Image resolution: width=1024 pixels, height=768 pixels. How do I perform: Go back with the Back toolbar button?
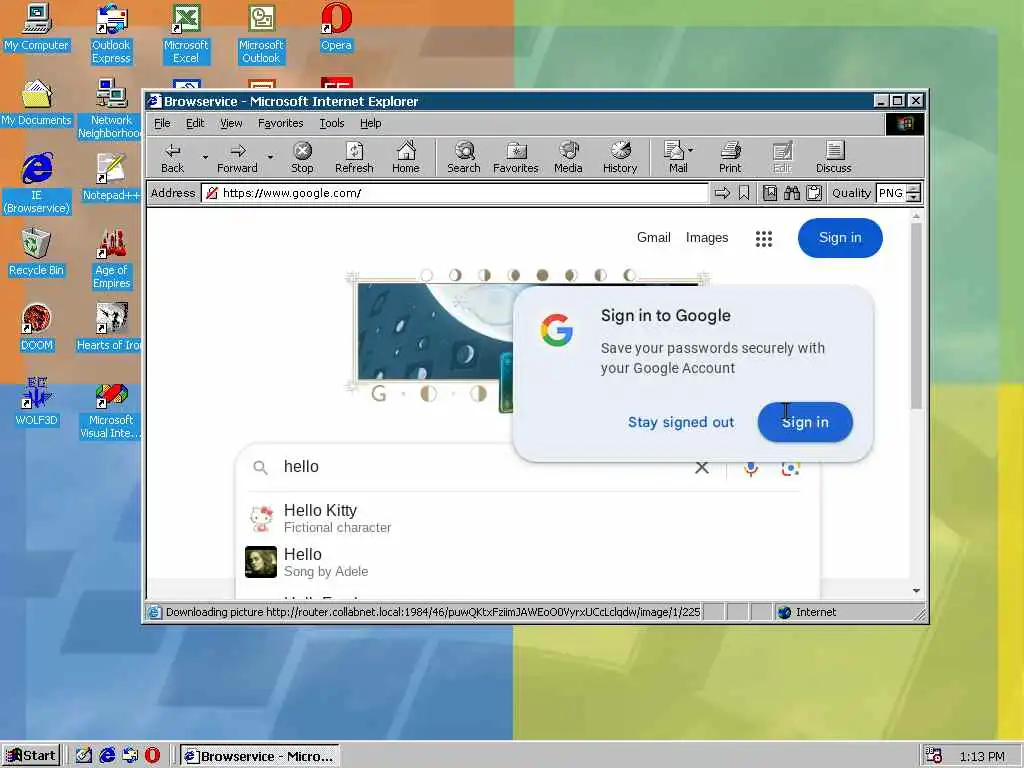pos(172,157)
